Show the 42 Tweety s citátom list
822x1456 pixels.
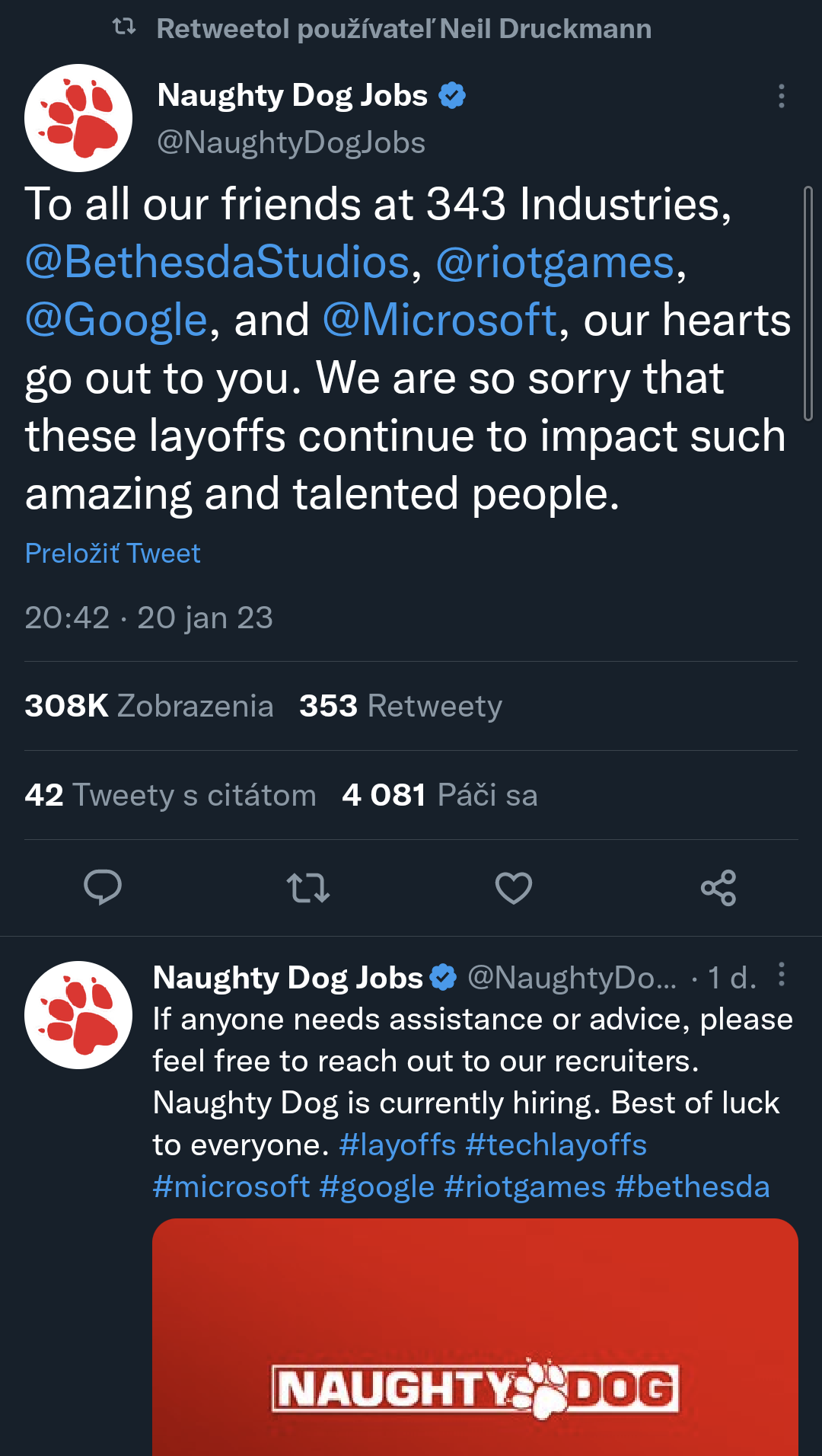[170, 795]
